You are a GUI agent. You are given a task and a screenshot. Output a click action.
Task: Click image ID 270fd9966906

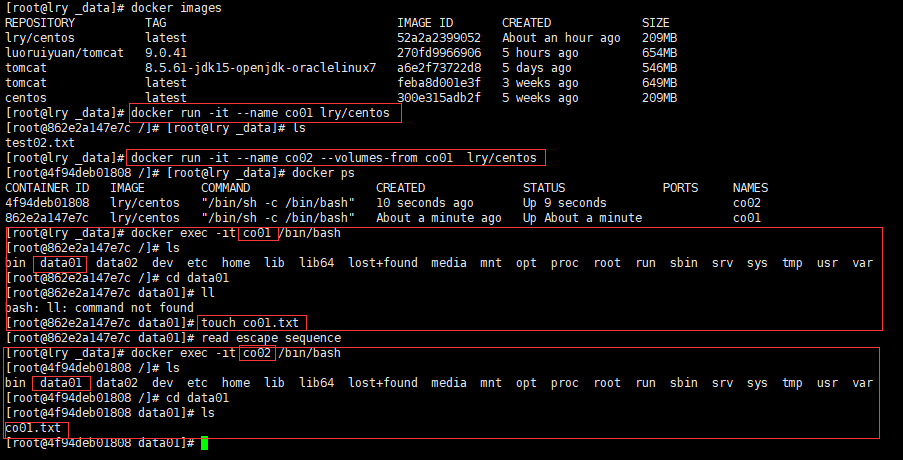(x=439, y=53)
